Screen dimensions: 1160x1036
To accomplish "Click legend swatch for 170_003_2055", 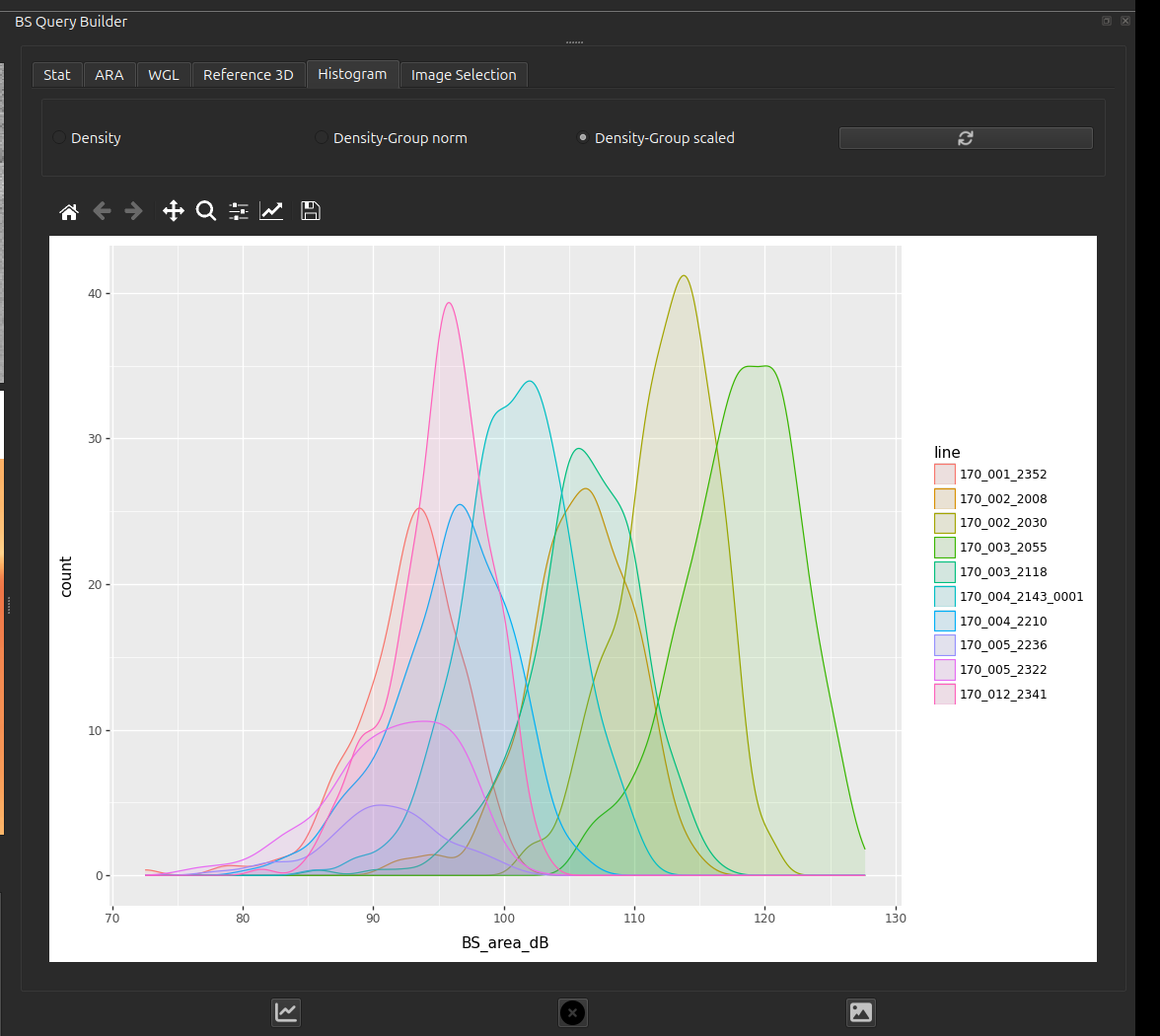I will pos(945,548).
